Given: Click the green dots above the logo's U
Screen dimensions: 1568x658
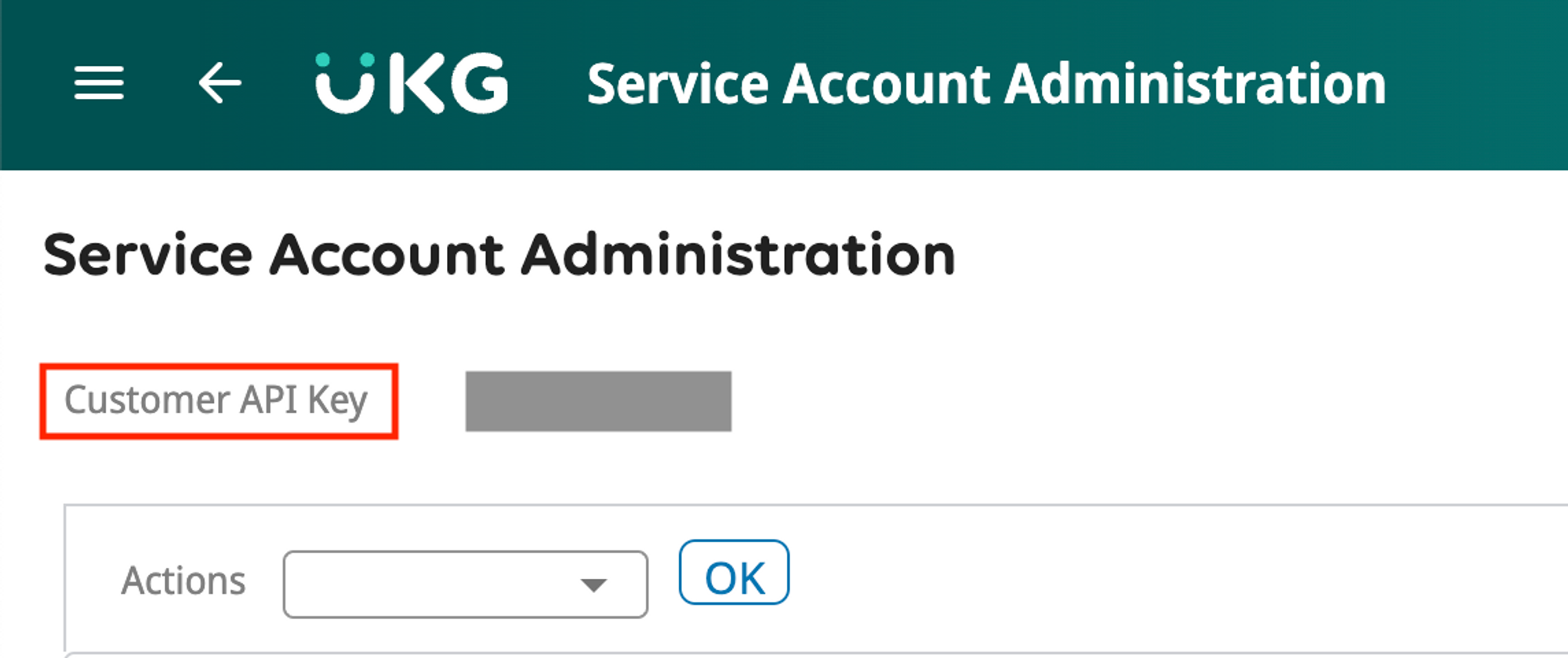Looking at the screenshot, I should point(345,60).
